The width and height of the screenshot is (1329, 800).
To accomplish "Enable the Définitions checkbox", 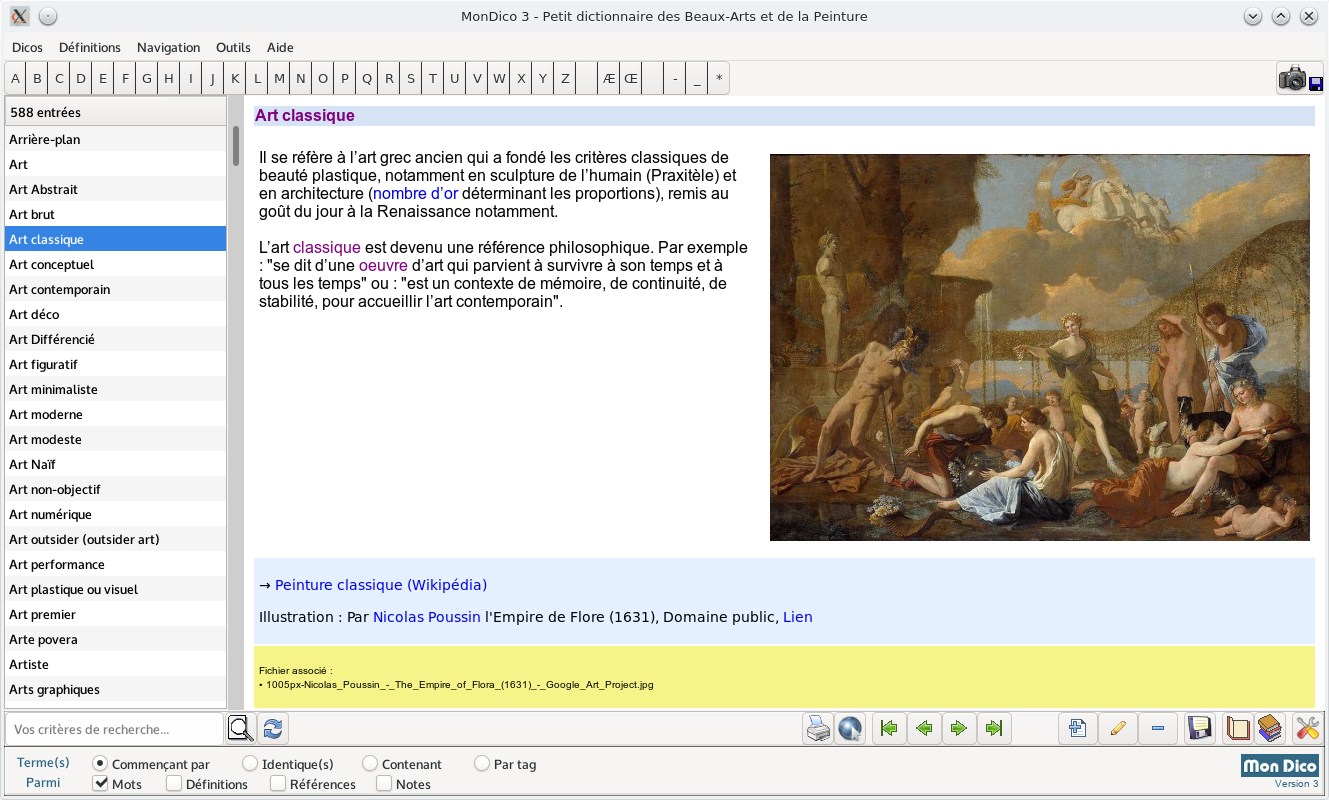I will pyautogui.click(x=174, y=784).
